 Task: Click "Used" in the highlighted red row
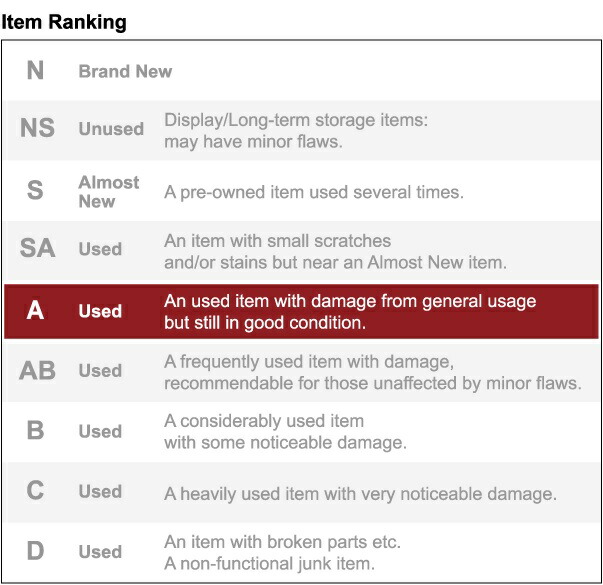pyautogui.click(x=100, y=311)
